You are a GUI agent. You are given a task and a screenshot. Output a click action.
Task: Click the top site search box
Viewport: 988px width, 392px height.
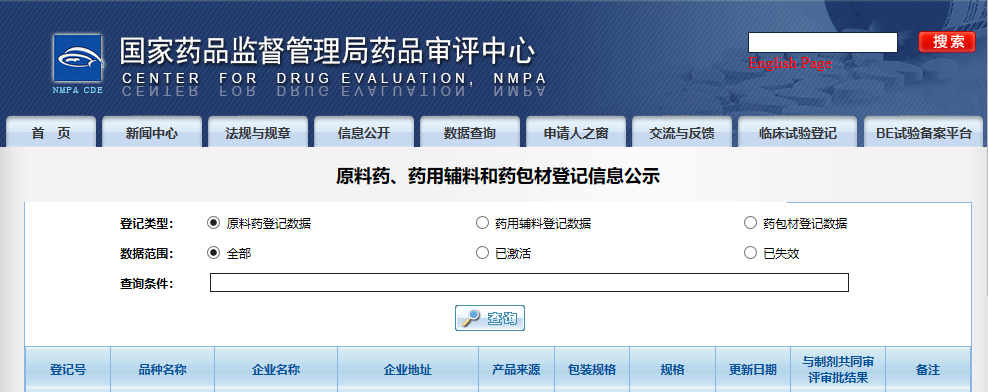click(x=822, y=42)
